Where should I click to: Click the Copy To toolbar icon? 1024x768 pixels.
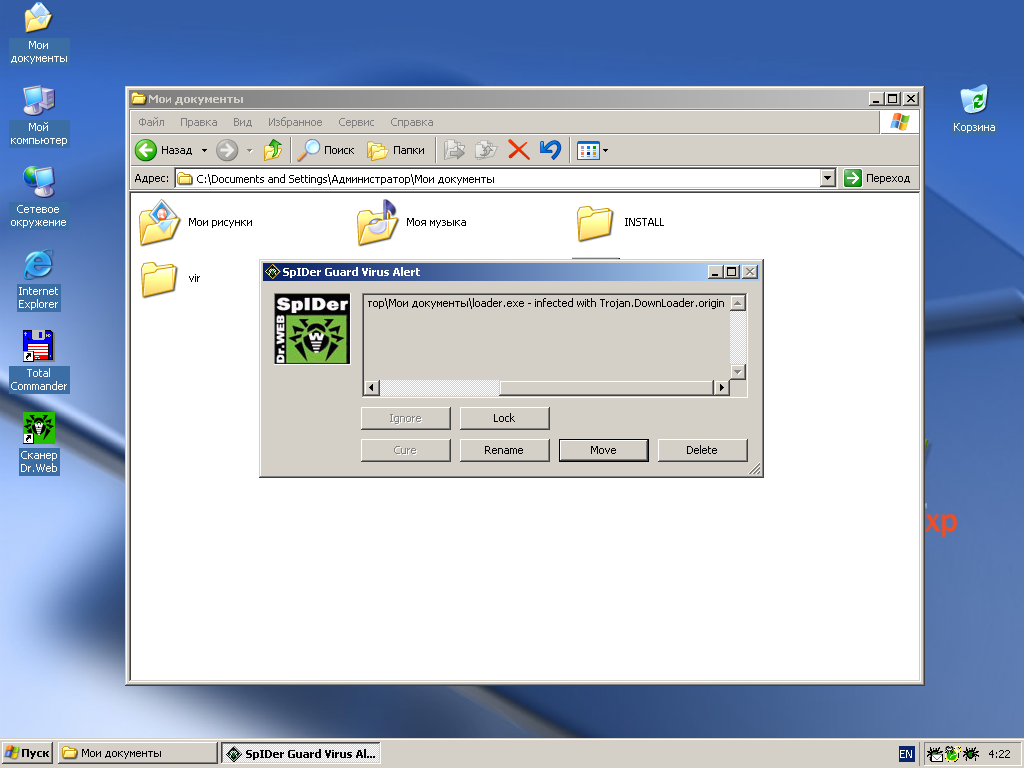click(486, 150)
